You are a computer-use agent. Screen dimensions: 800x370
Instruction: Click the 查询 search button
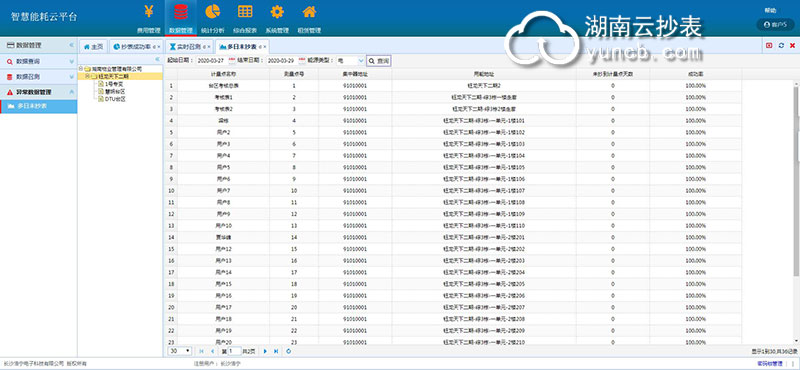[x=379, y=61]
